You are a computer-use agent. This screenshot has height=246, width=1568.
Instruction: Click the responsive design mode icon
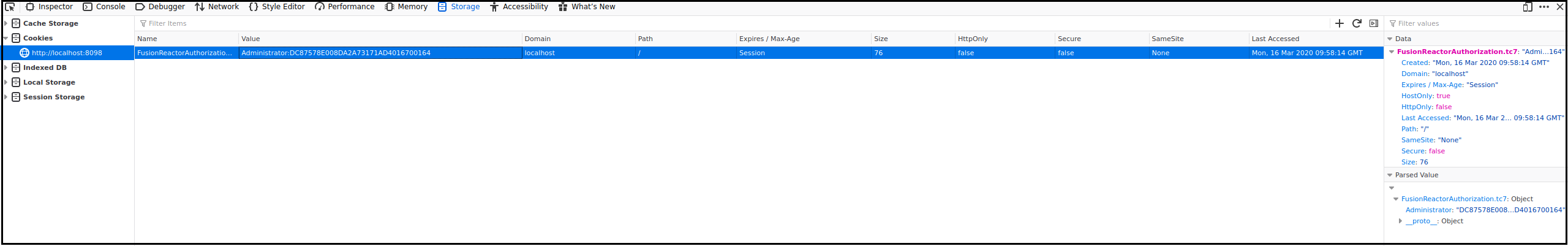click(x=1528, y=7)
